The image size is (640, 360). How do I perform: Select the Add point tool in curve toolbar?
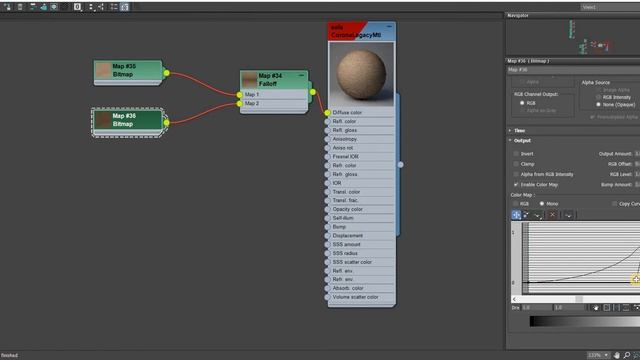(x=538, y=215)
